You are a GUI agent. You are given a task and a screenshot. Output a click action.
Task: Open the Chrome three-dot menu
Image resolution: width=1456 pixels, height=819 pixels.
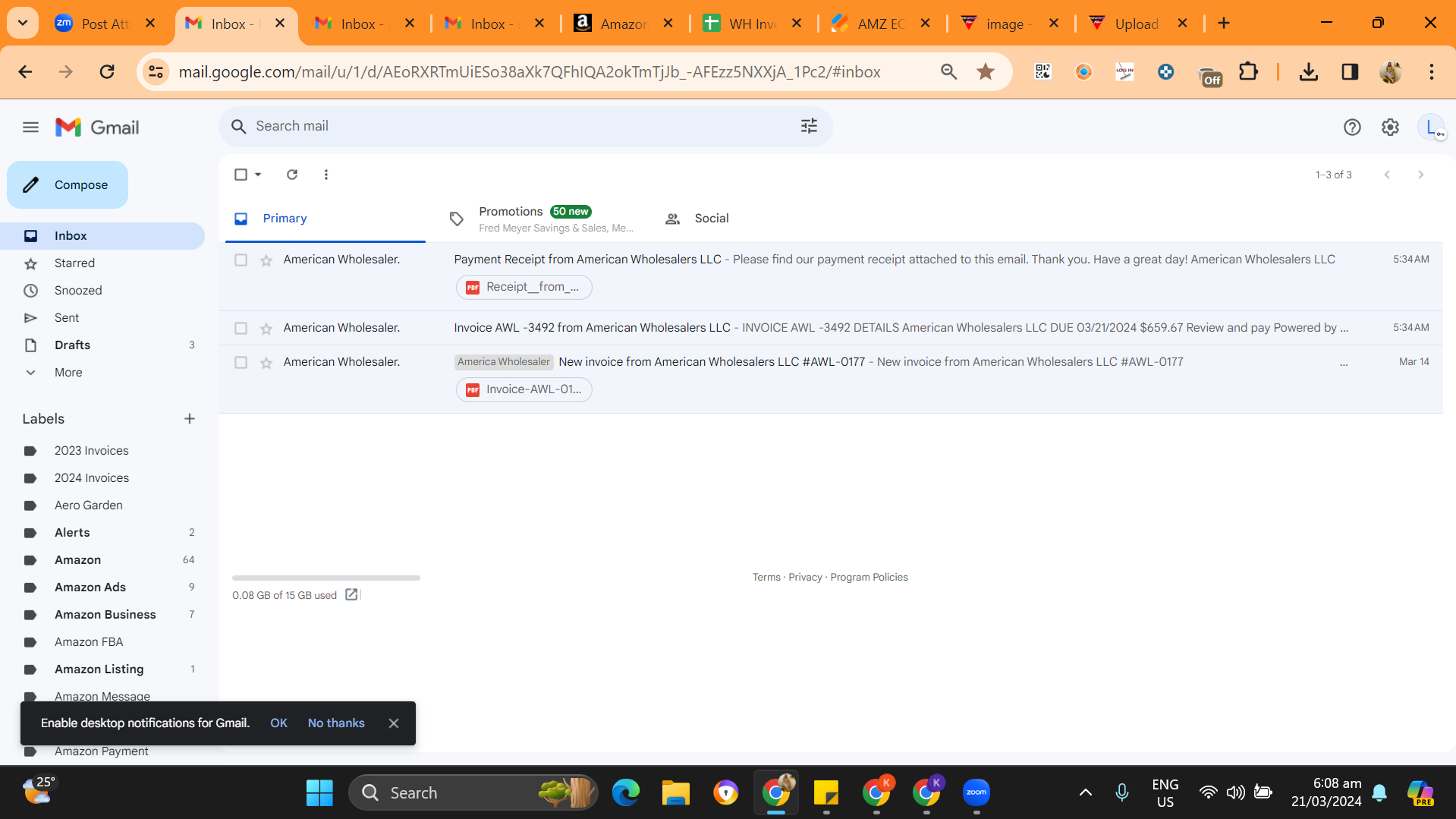point(1431,71)
